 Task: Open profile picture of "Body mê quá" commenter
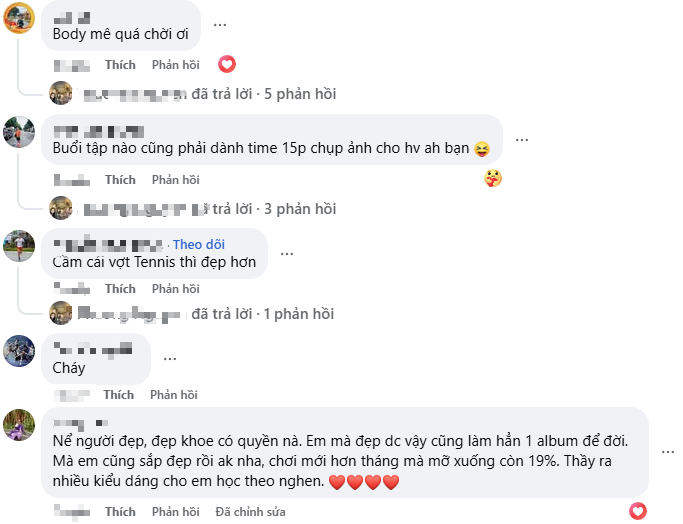[x=20, y=17]
